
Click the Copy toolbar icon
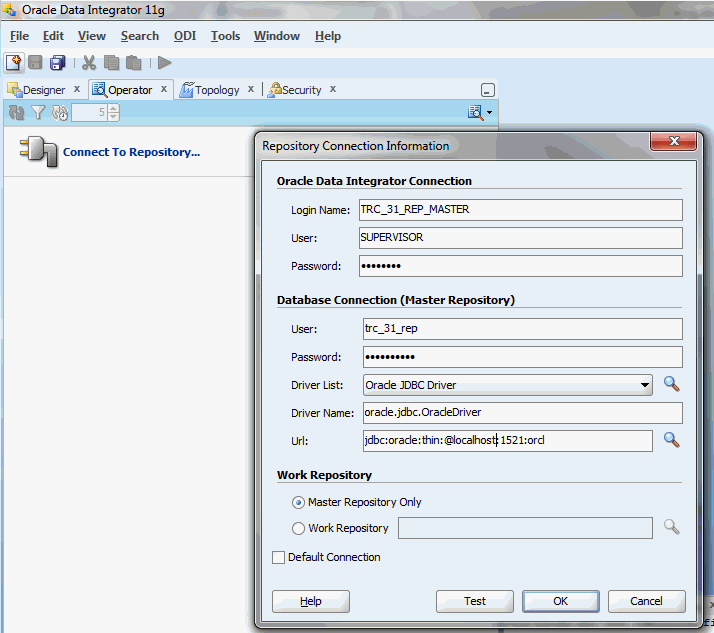coord(111,62)
